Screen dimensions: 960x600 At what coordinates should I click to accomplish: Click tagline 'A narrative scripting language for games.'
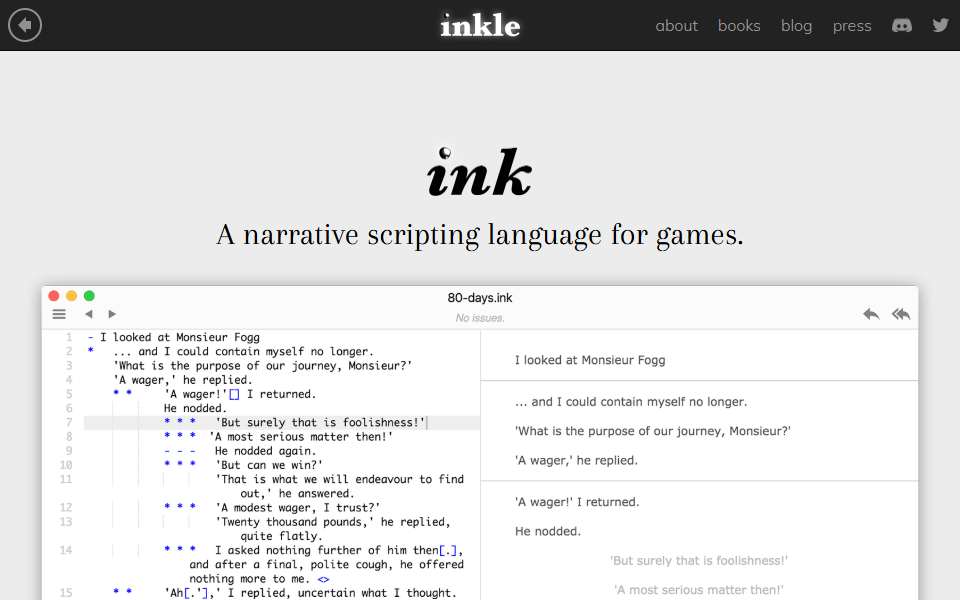click(480, 235)
